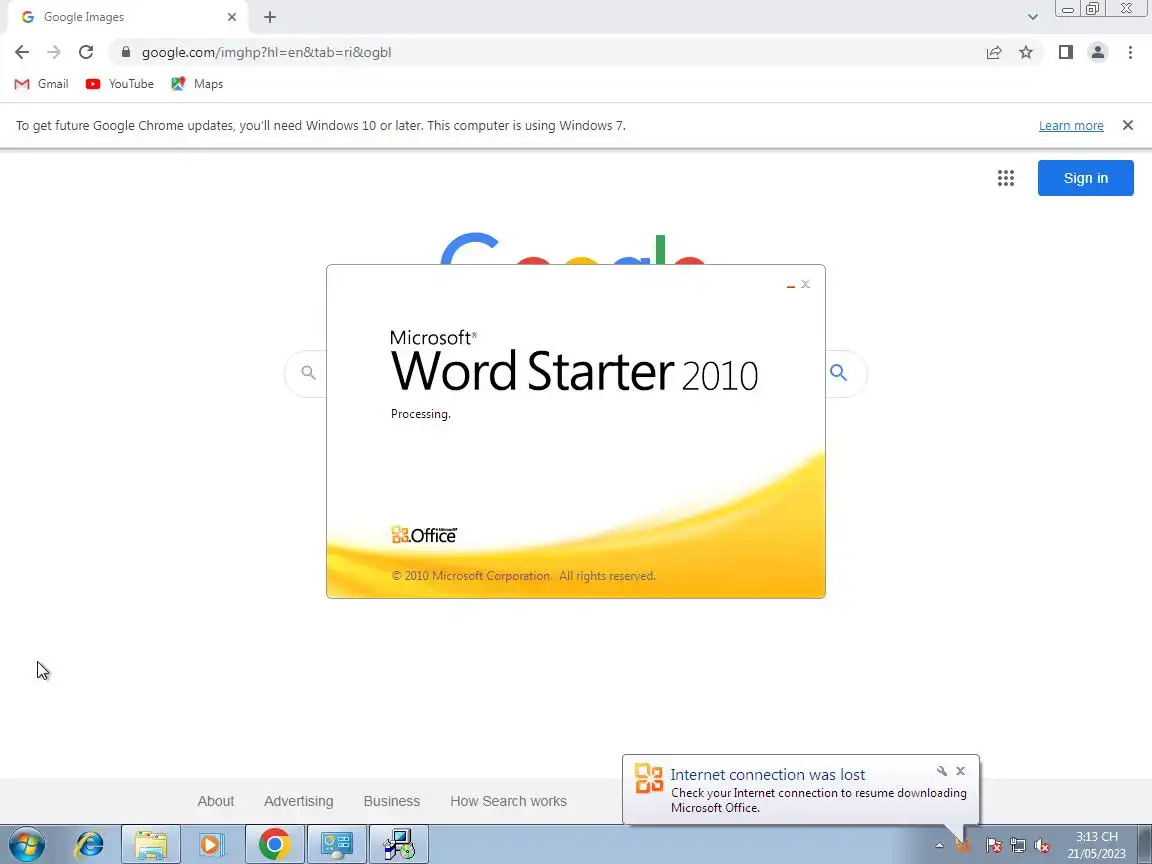
Task: Open a new Chrome tab
Action: pos(270,17)
